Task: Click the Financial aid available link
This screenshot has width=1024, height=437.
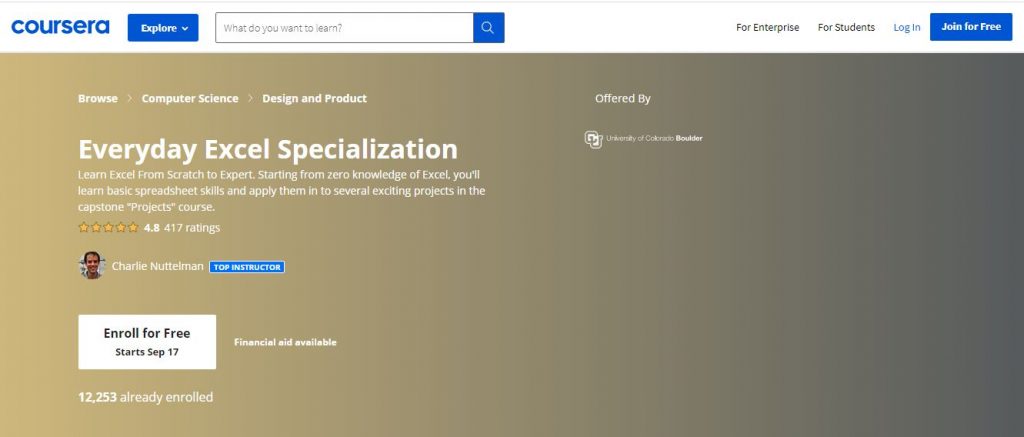Action: 285,342
